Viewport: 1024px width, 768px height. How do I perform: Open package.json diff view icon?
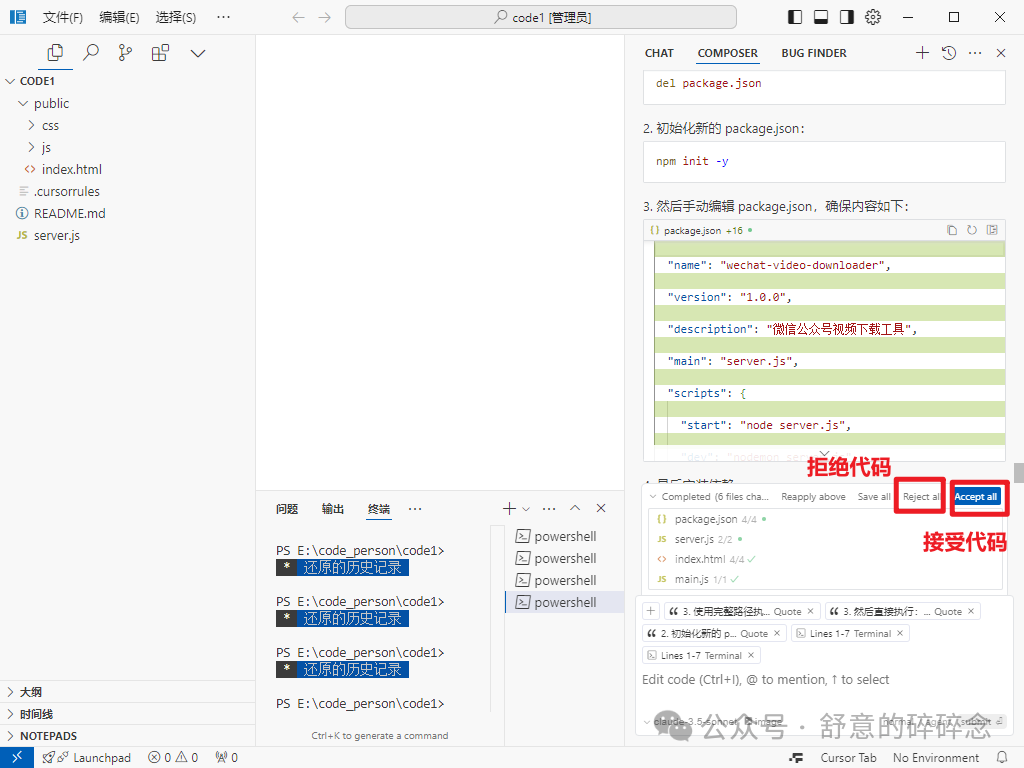click(992, 230)
